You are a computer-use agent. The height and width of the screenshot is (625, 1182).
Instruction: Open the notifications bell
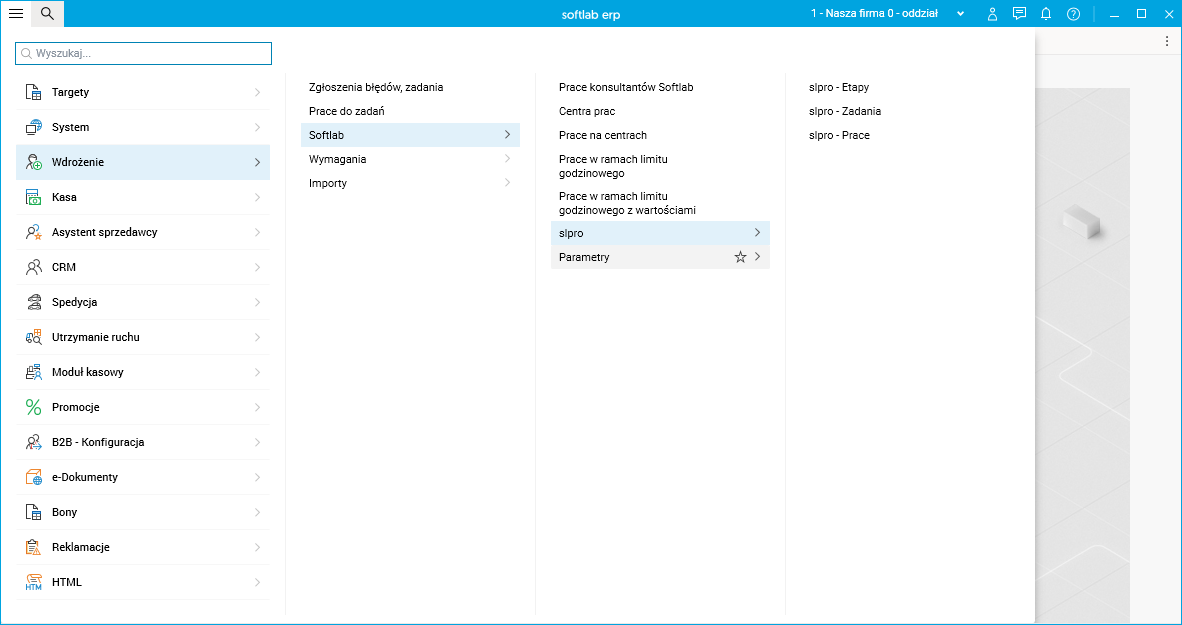click(1046, 14)
